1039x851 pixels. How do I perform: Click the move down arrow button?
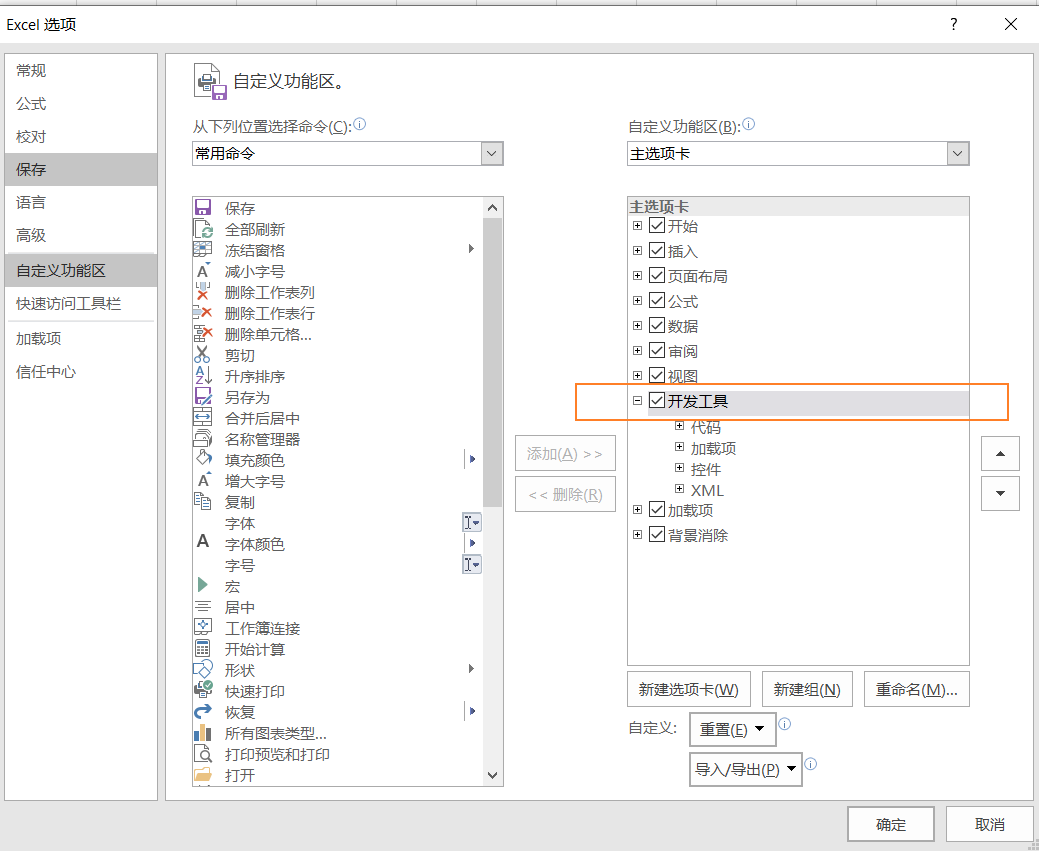pyautogui.click(x=1000, y=493)
